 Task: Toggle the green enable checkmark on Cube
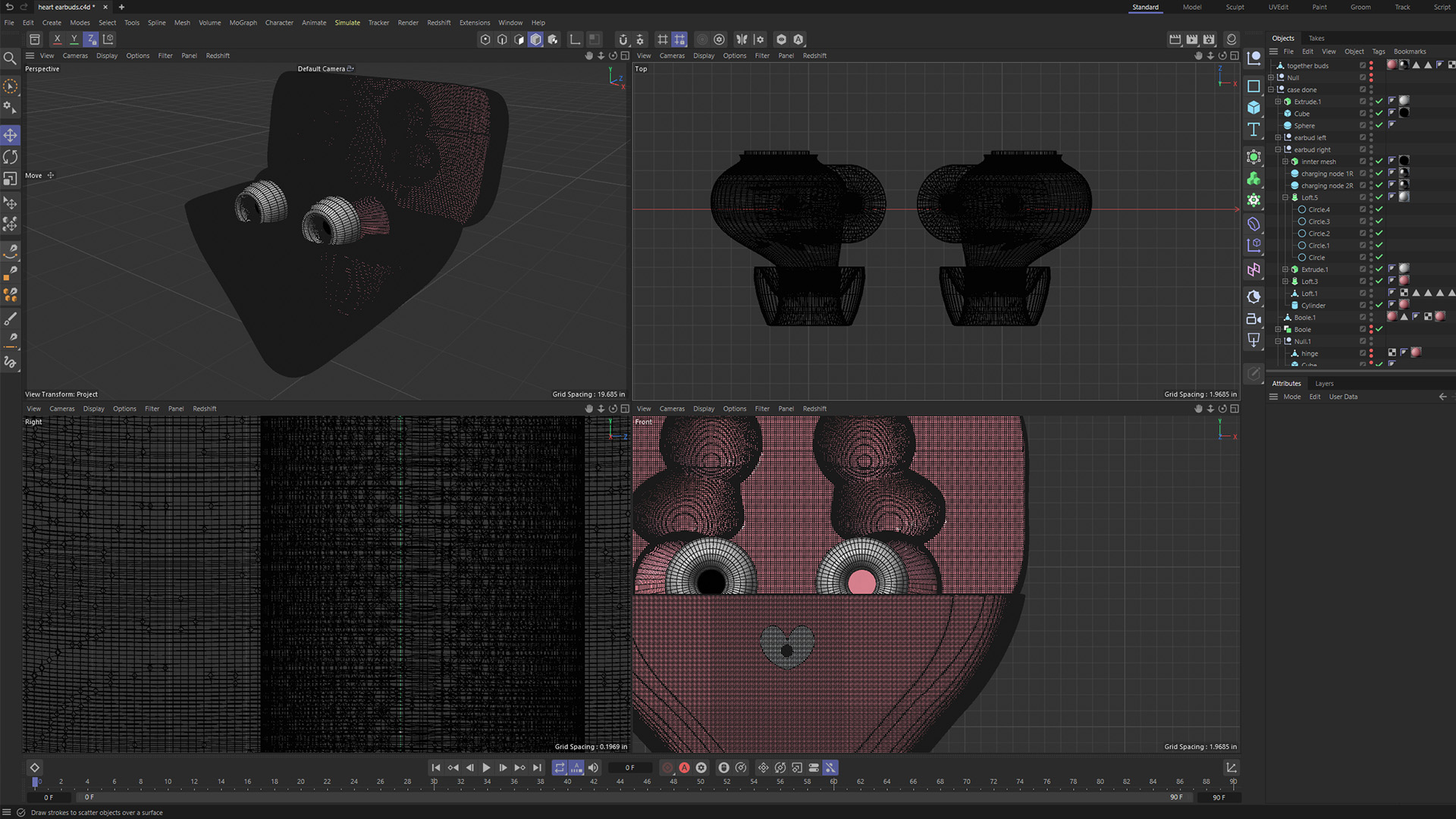click(x=1379, y=114)
